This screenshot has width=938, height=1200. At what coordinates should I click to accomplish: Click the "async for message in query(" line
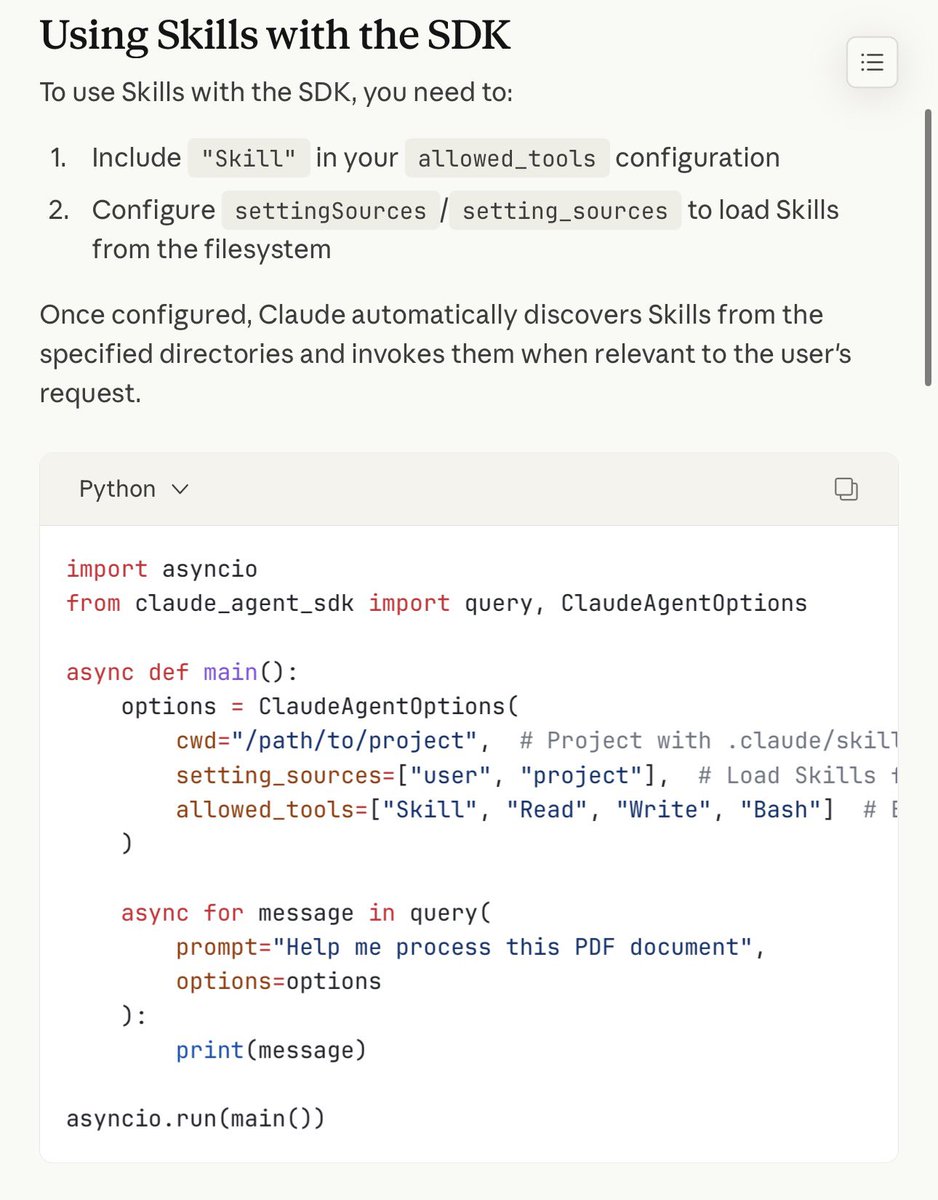(x=306, y=913)
